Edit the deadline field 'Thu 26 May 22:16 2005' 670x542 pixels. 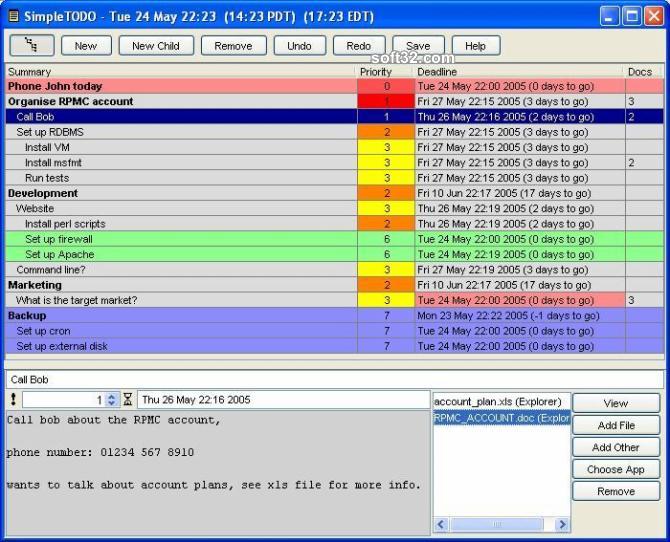(284, 400)
